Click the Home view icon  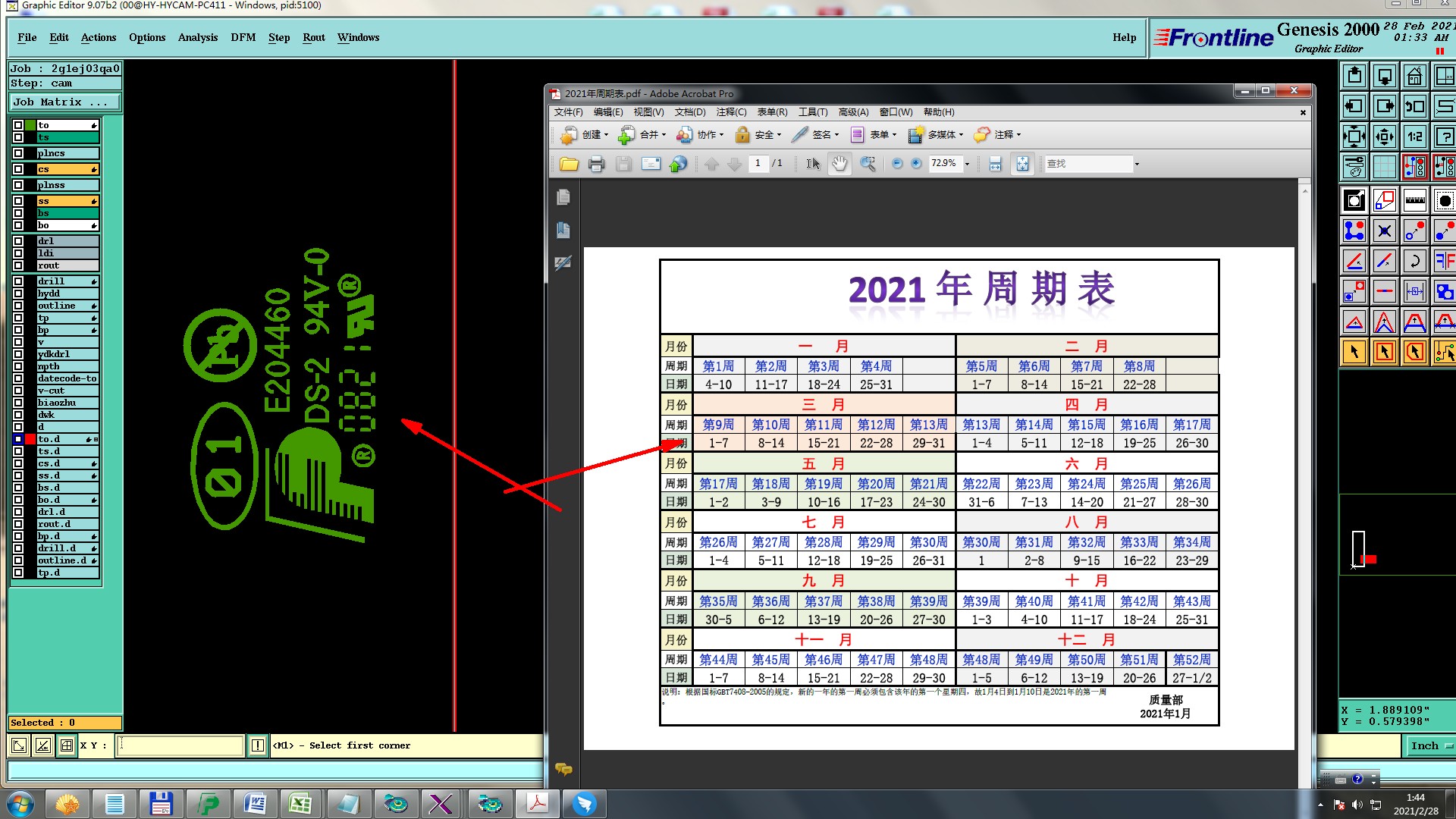(x=1414, y=77)
